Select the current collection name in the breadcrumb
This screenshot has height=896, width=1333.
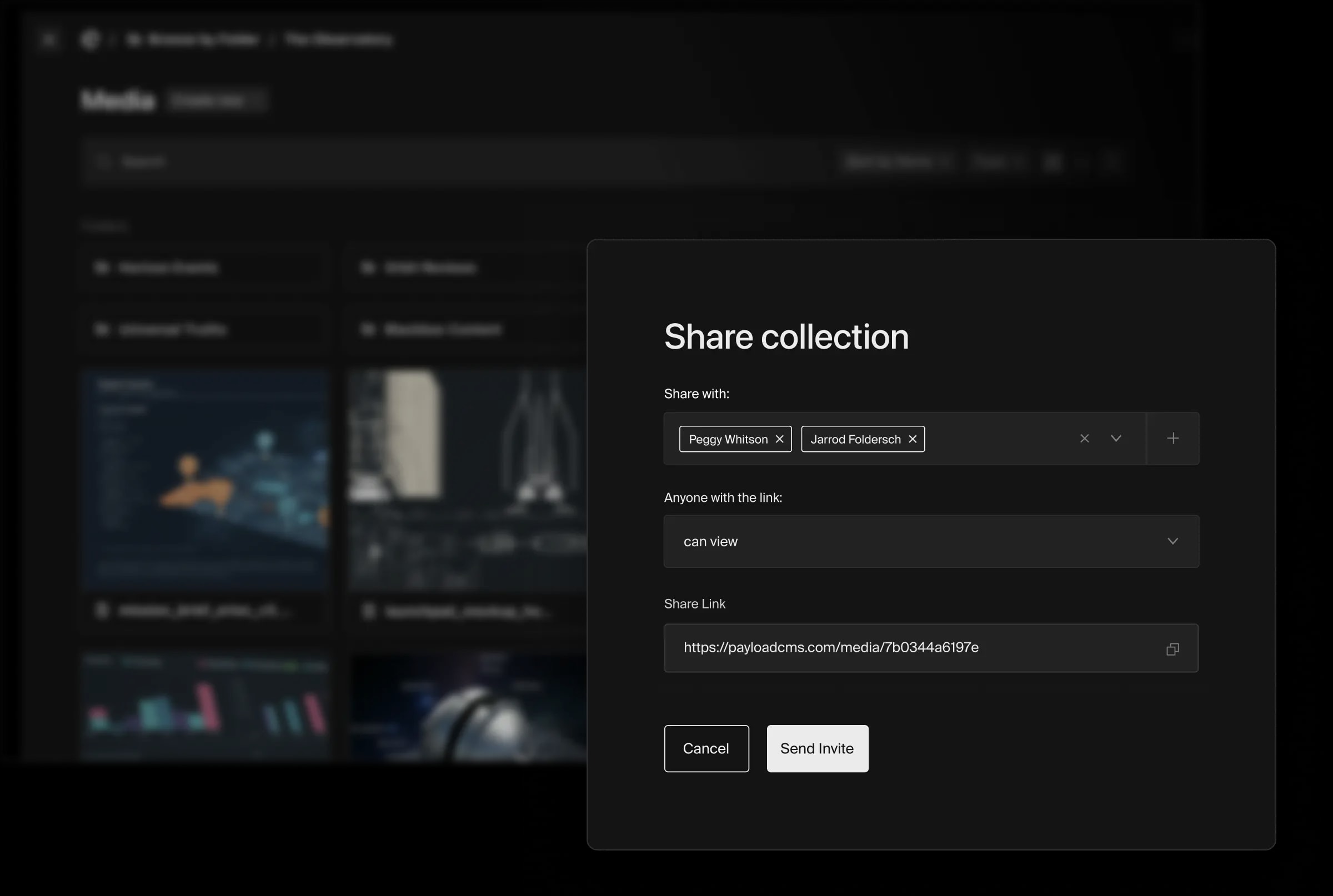coord(339,39)
